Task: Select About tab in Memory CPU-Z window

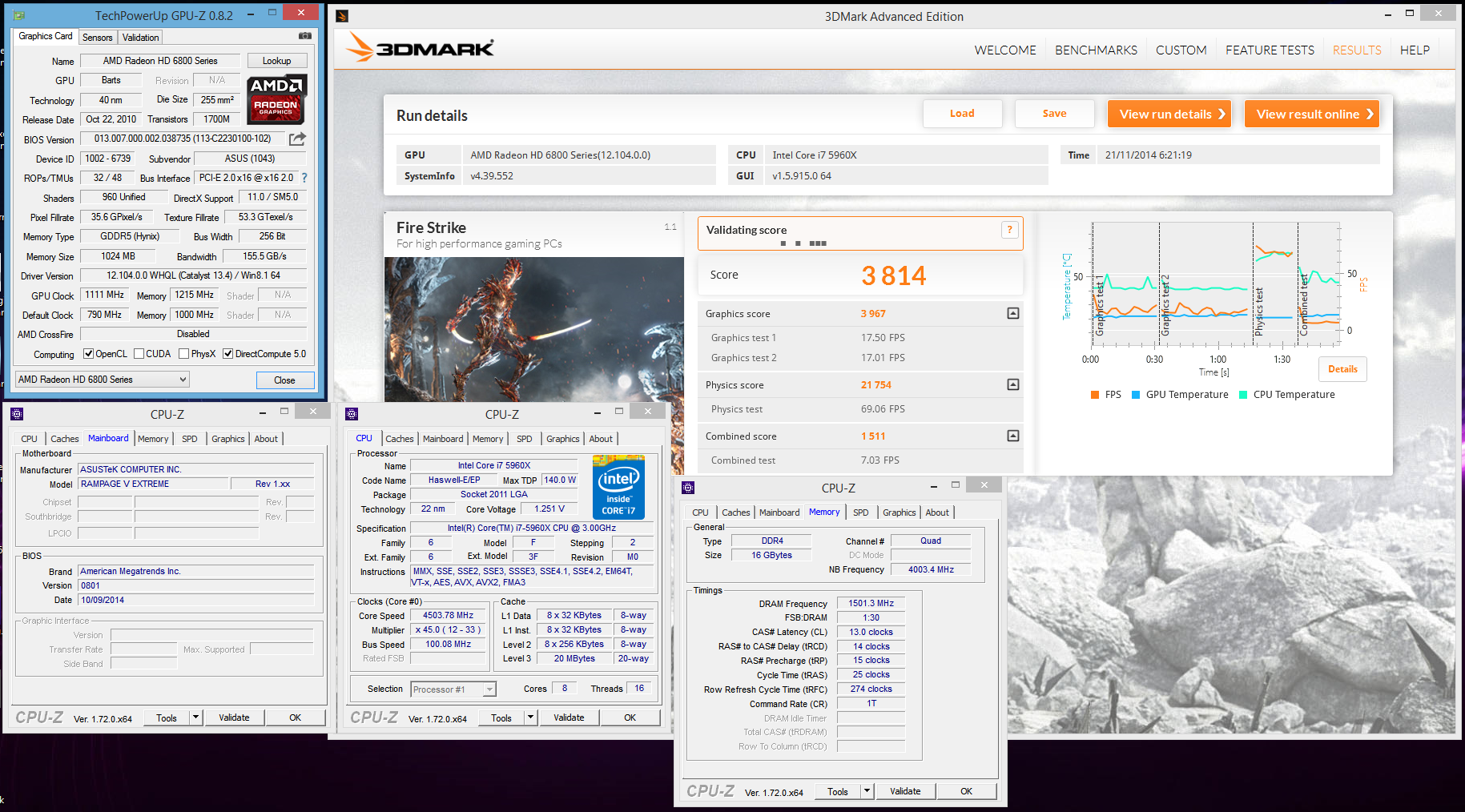Action: coord(937,513)
